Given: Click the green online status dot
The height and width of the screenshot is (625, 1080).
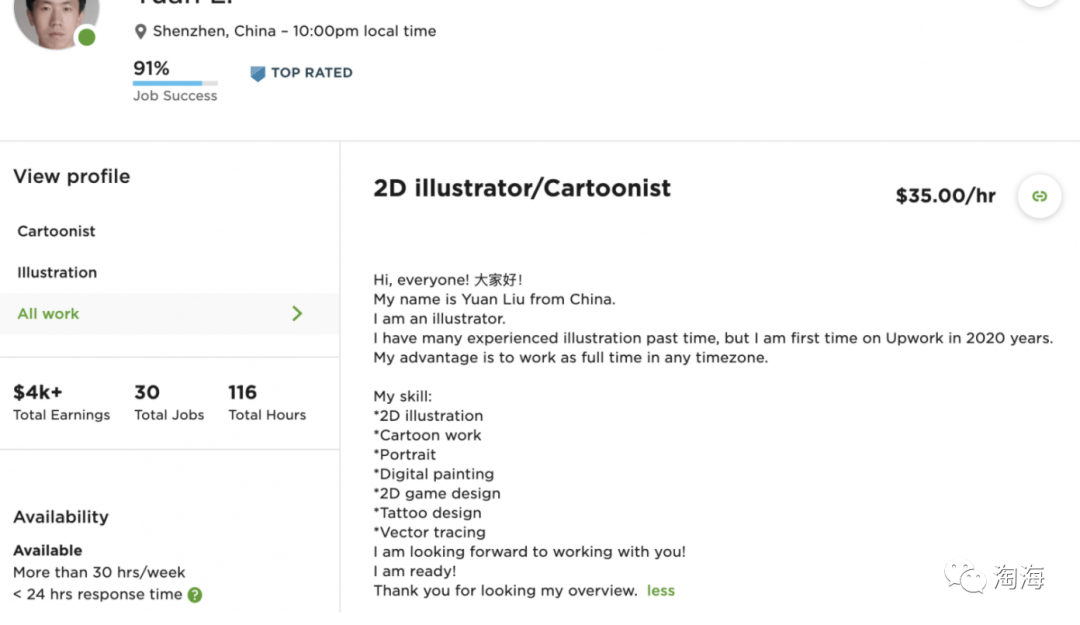Looking at the screenshot, I should click(87, 37).
